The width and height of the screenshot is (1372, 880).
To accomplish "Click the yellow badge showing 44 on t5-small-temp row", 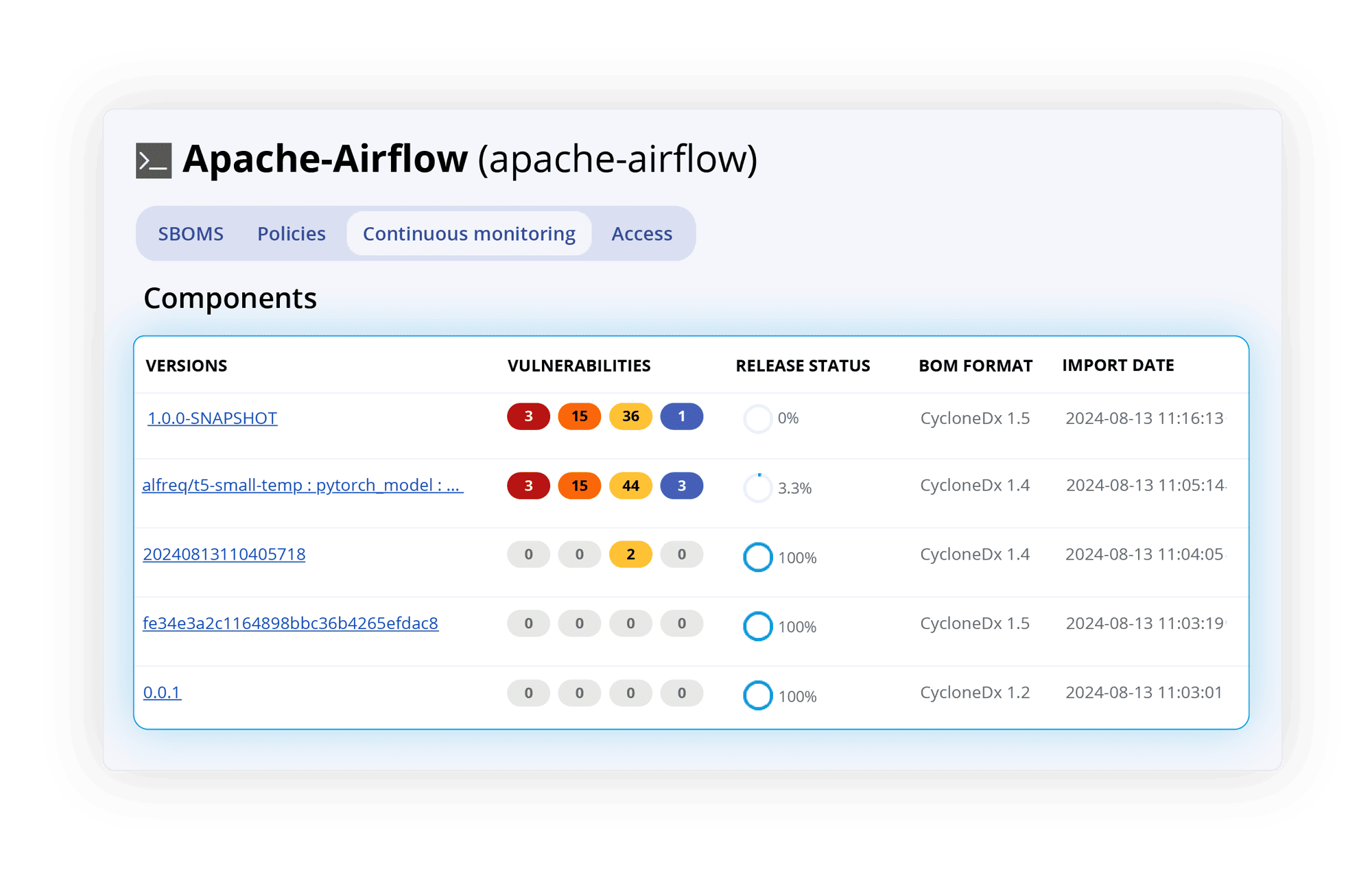I will tap(630, 485).
